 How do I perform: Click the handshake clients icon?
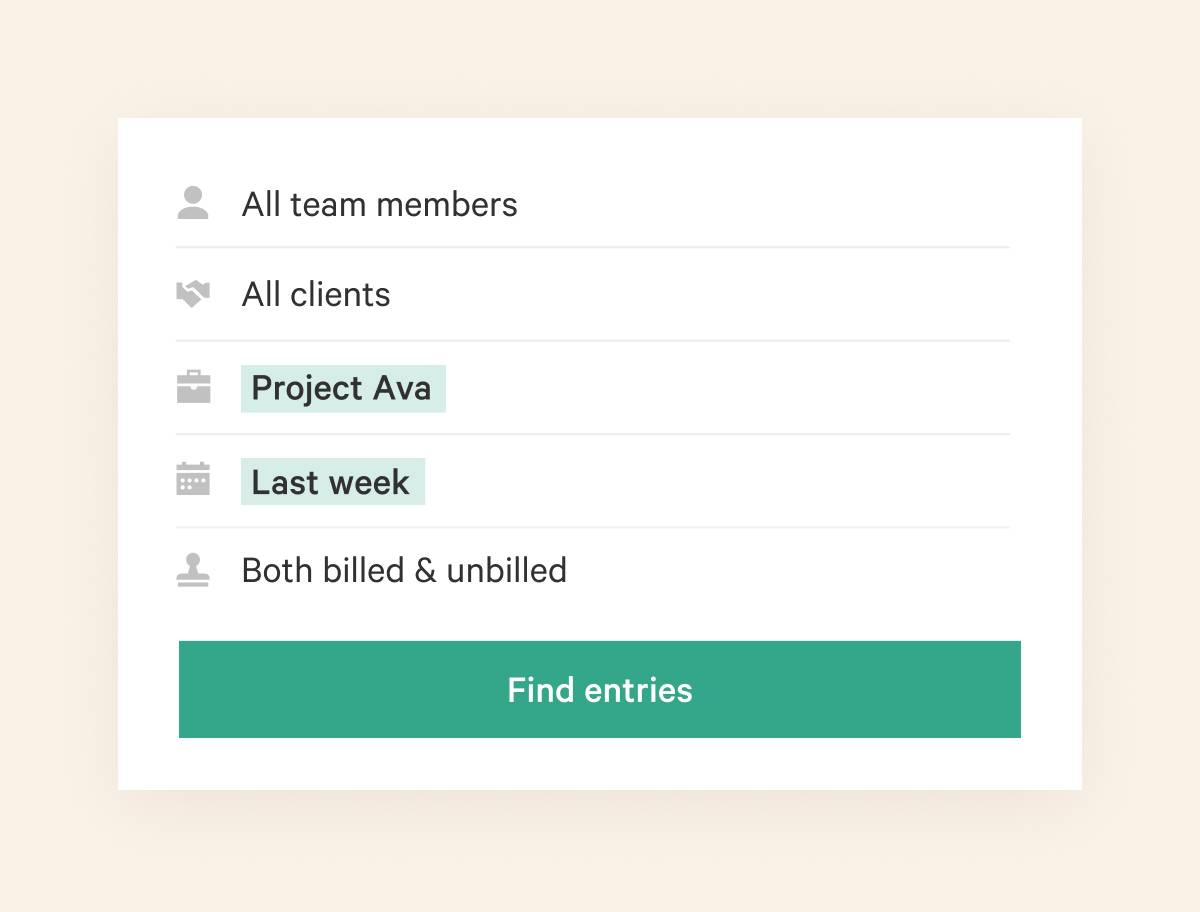[193, 294]
